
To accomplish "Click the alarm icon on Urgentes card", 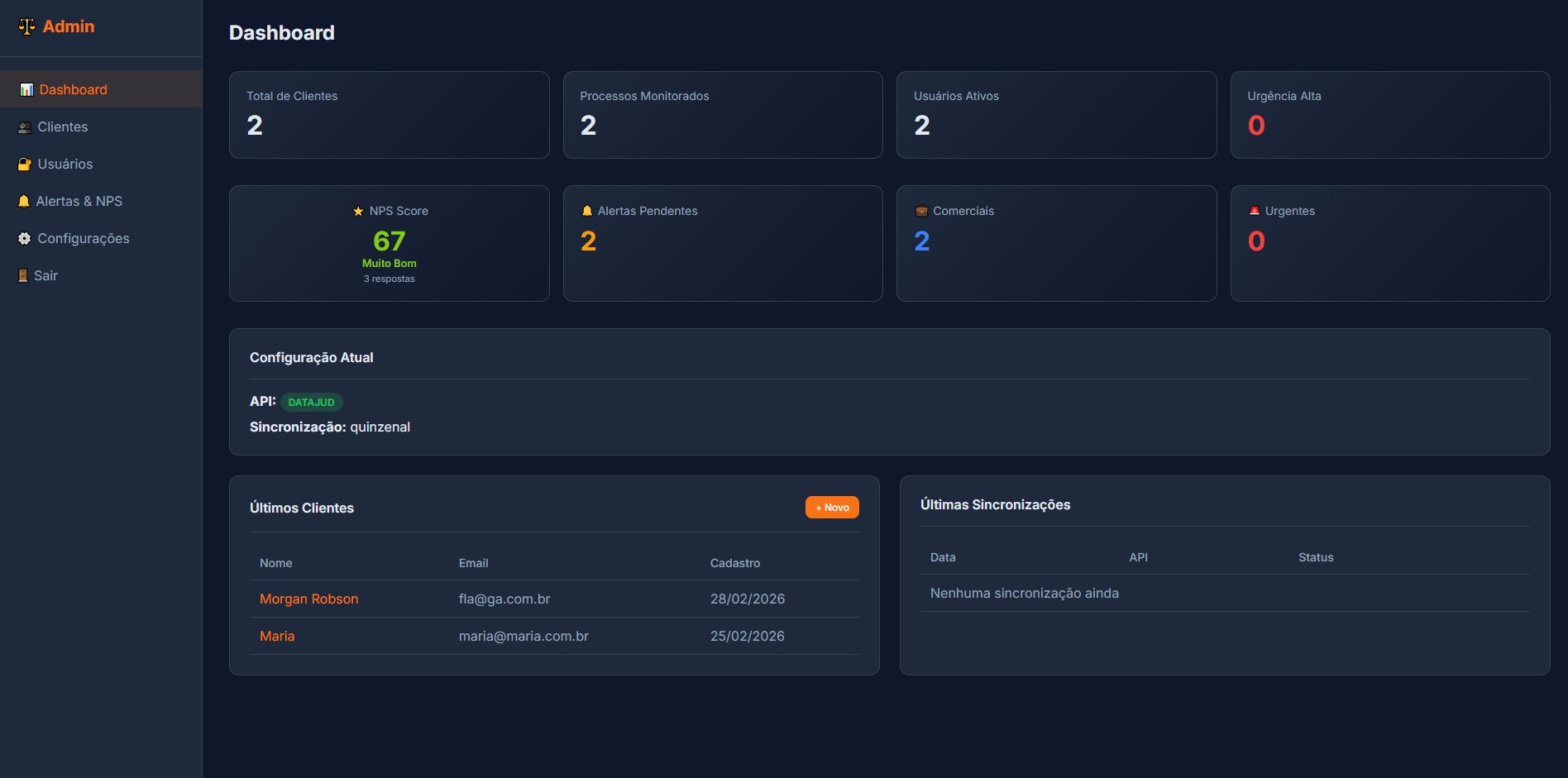I will (x=1255, y=211).
